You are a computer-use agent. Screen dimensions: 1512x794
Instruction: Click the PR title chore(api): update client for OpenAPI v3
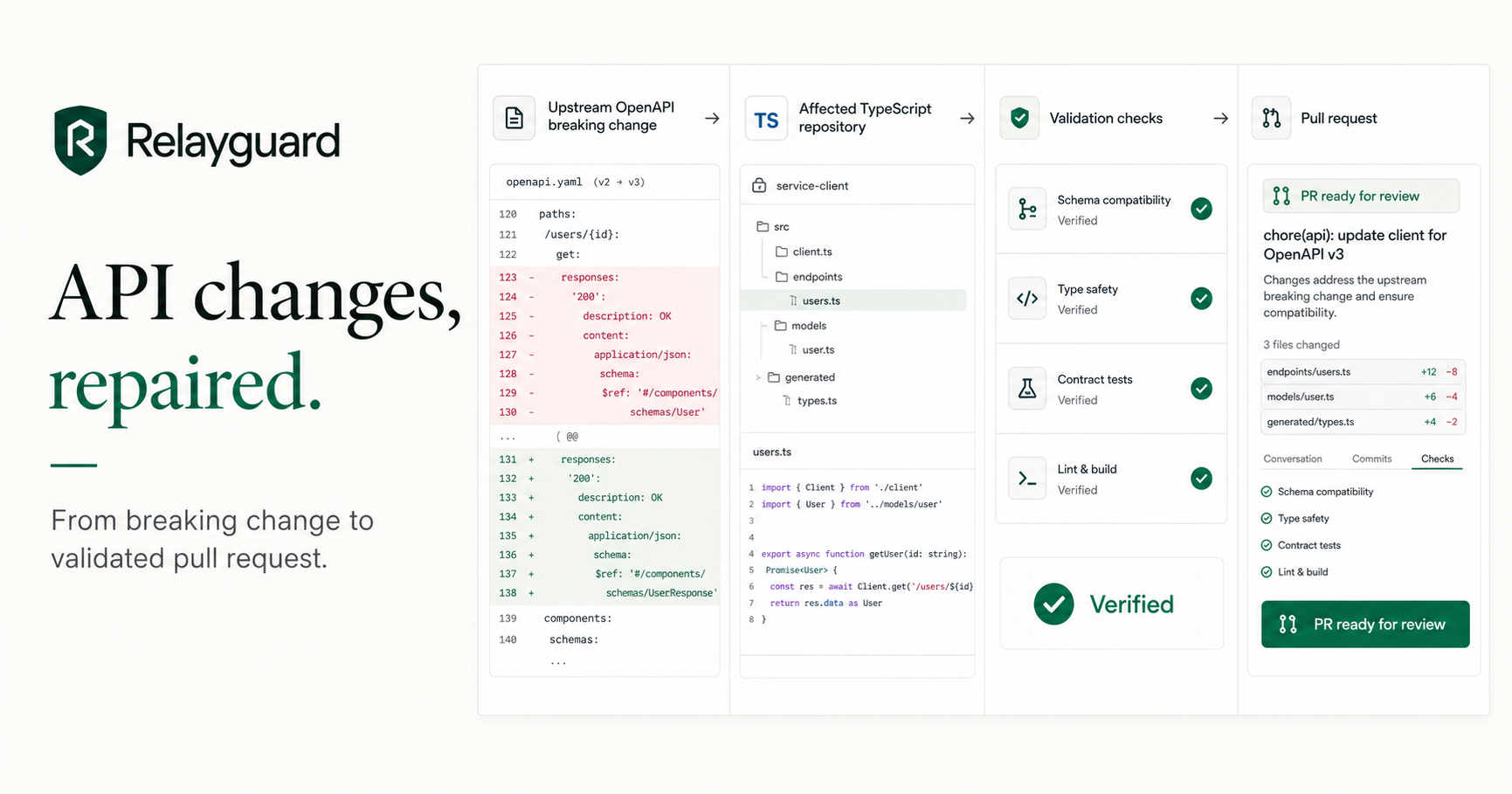coord(1355,245)
